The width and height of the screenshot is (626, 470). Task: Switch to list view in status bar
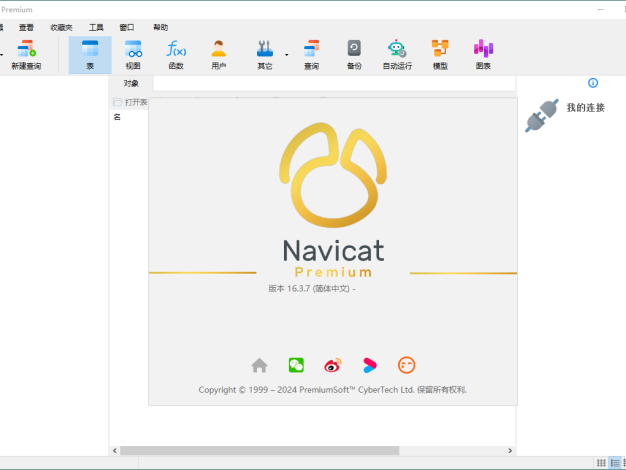click(x=615, y=463)
